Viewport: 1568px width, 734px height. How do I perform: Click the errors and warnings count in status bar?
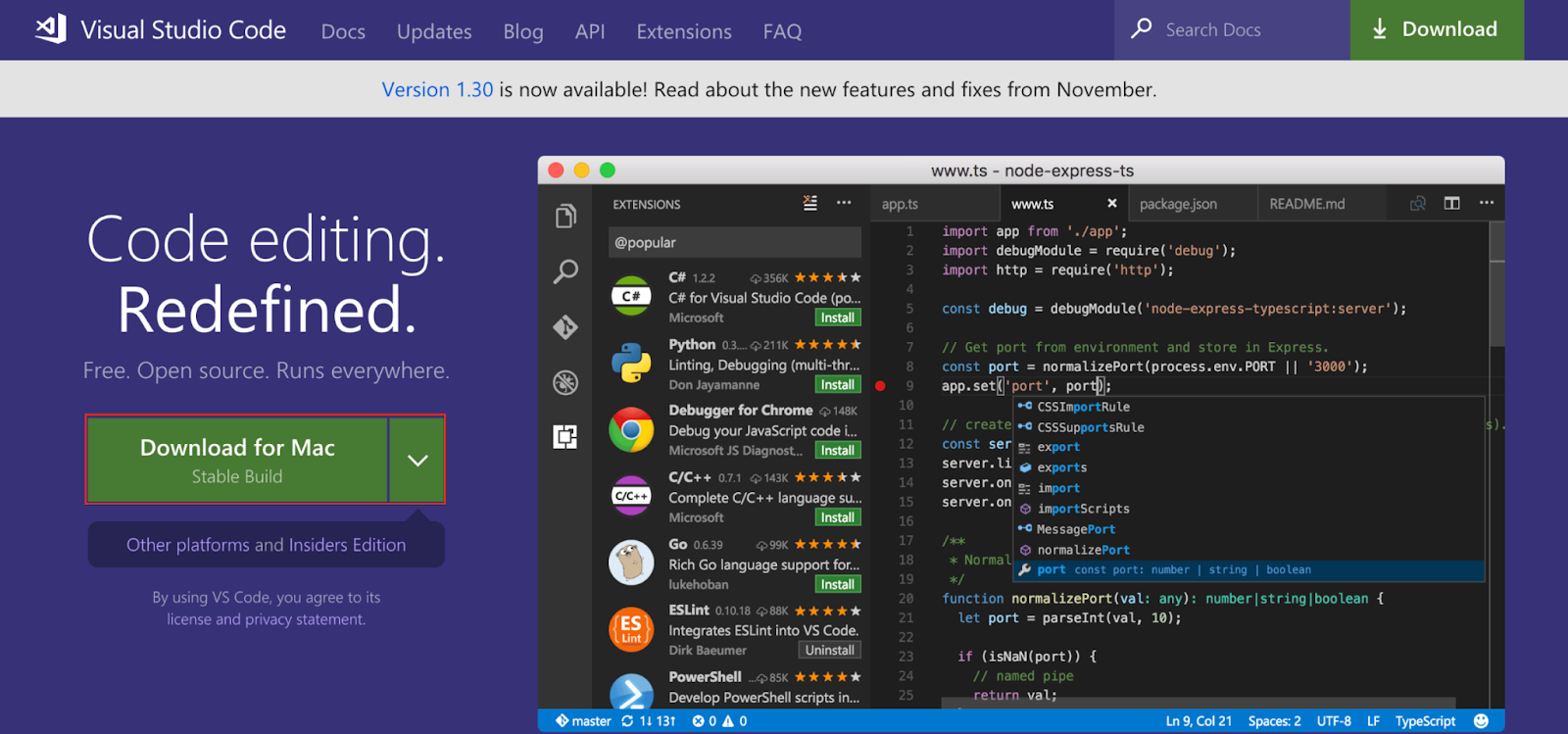[x=719, y=721]
